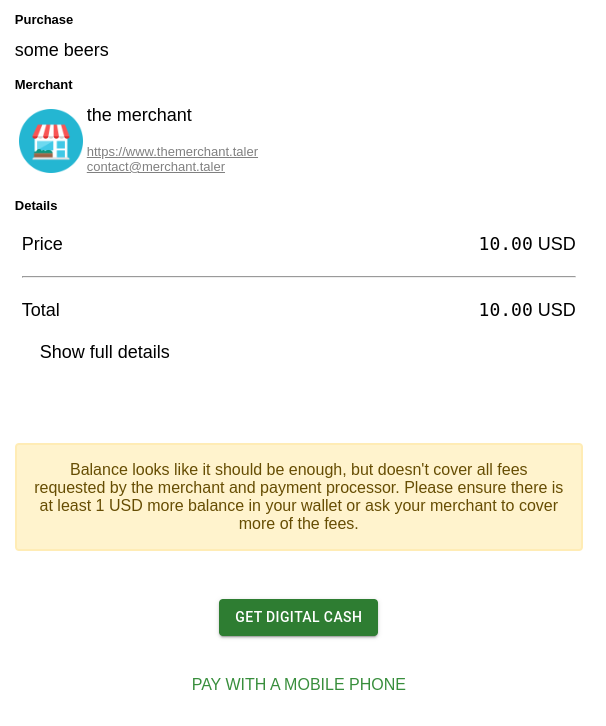Select the "some beers" purchase description

(x=62, y=50)
